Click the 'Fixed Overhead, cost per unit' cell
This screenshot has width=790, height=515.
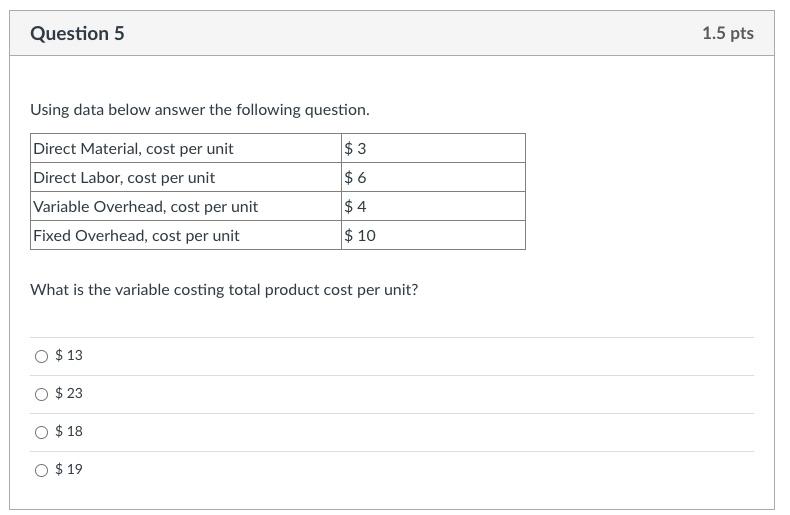click(x=186, y=235)
